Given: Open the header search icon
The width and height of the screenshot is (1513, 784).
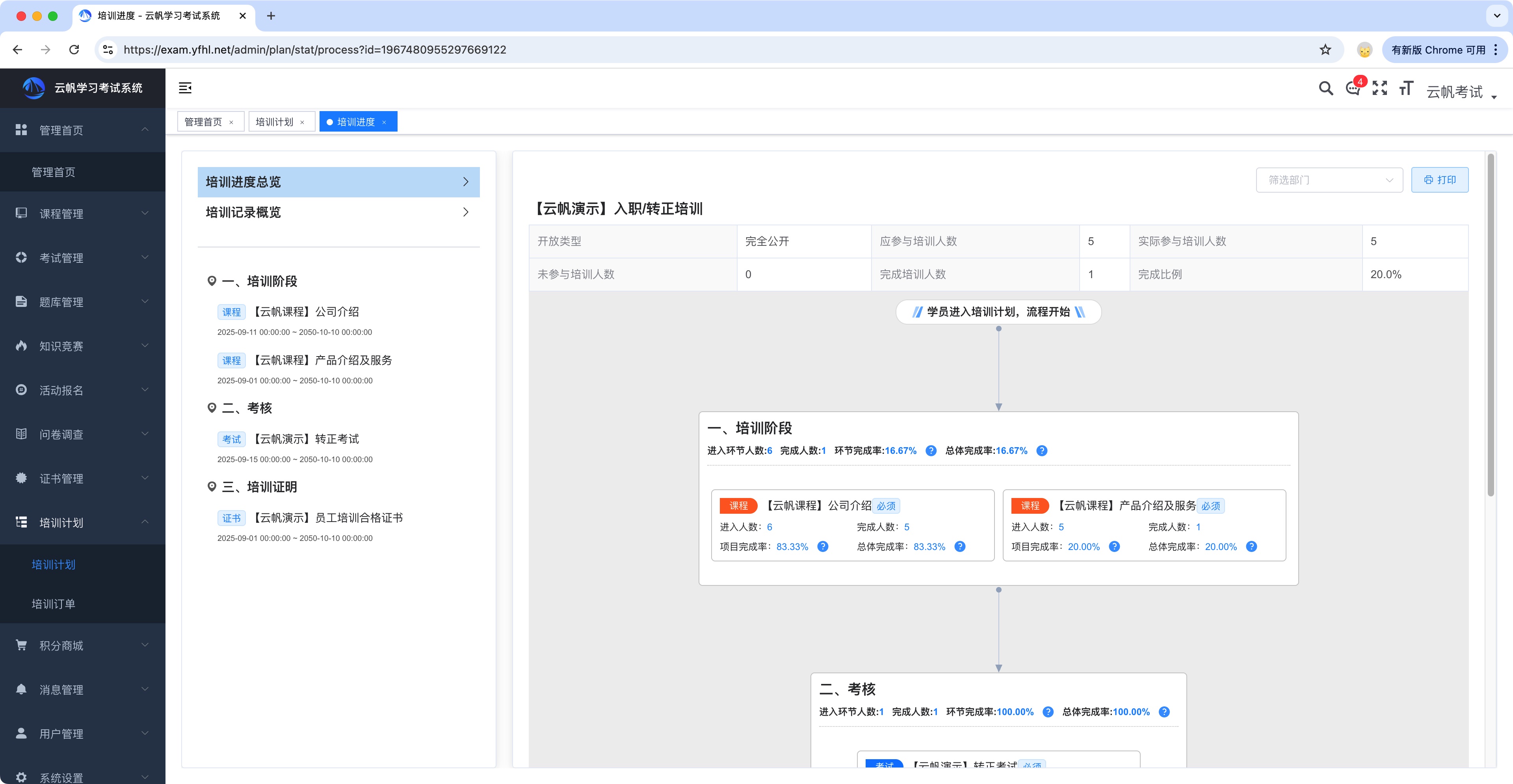Looking at the screenshot, I should point(1325,89).
